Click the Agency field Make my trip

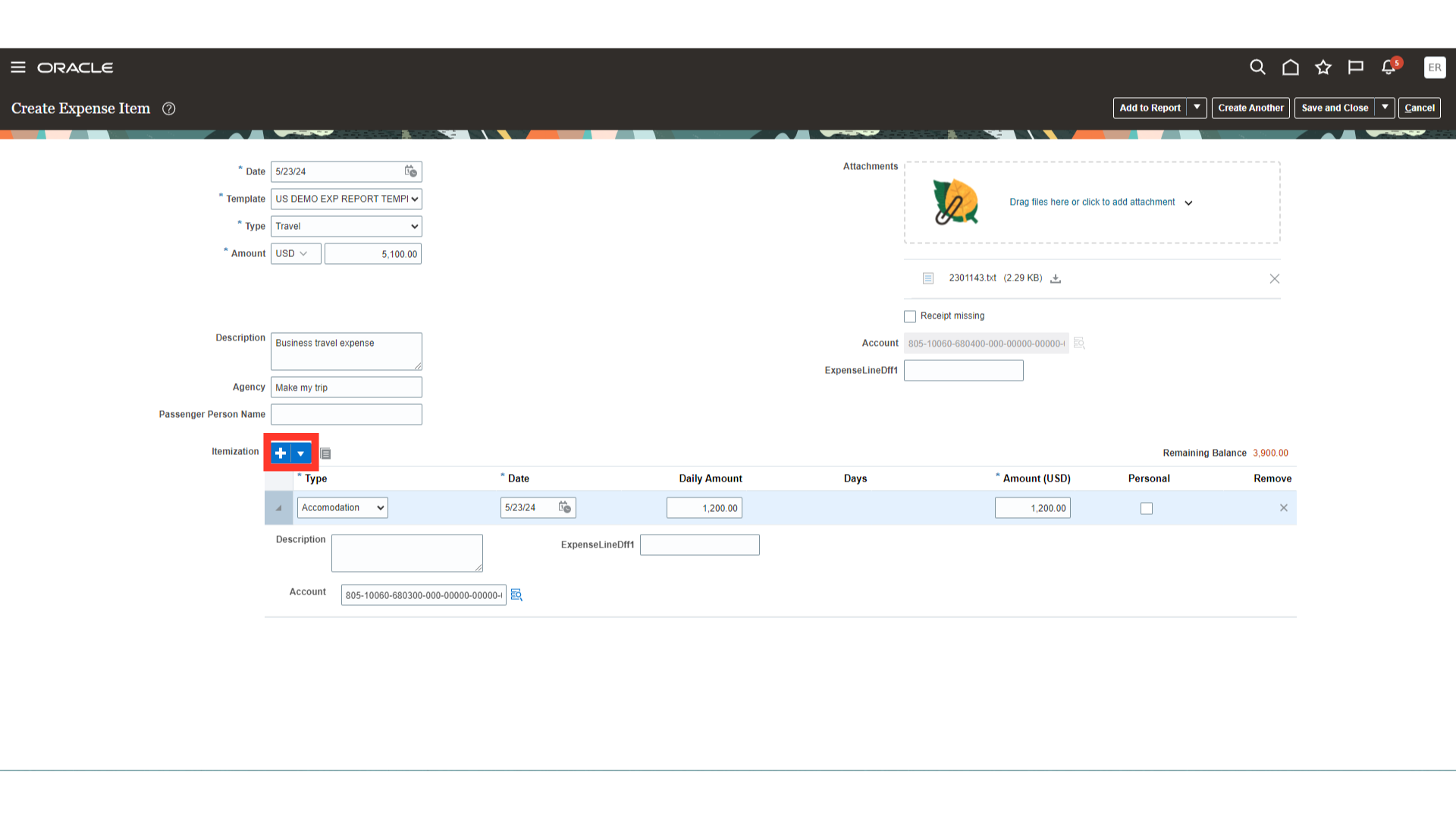click(x=347, y=388)
